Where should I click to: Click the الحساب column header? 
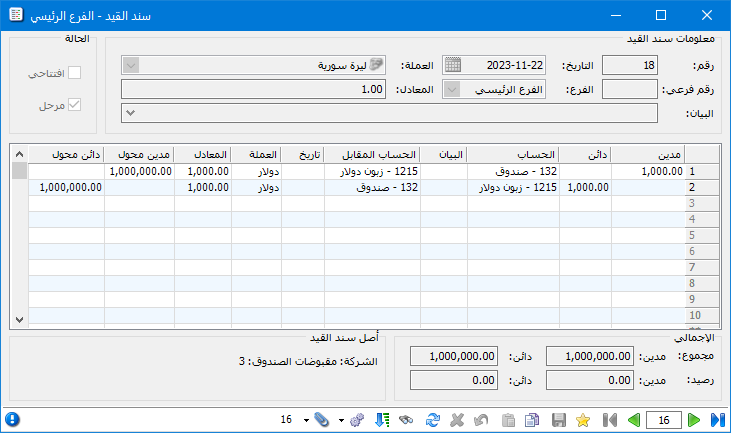click(513, 155)
